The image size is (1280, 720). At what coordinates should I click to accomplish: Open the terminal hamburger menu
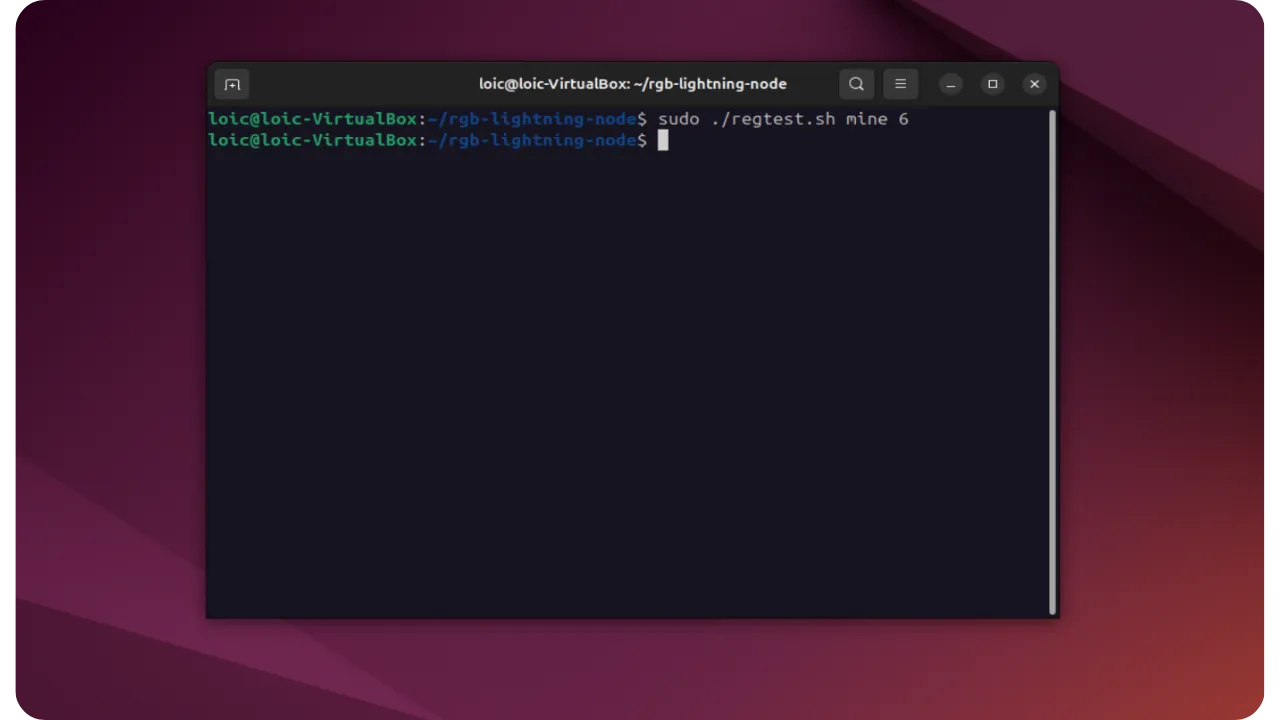click(x=900, y=84)
